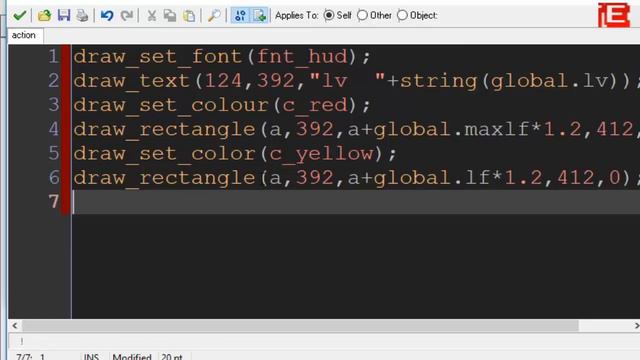The image size is (640, 360).
Task: Undo the last edit
Action: tap(107, 16)
